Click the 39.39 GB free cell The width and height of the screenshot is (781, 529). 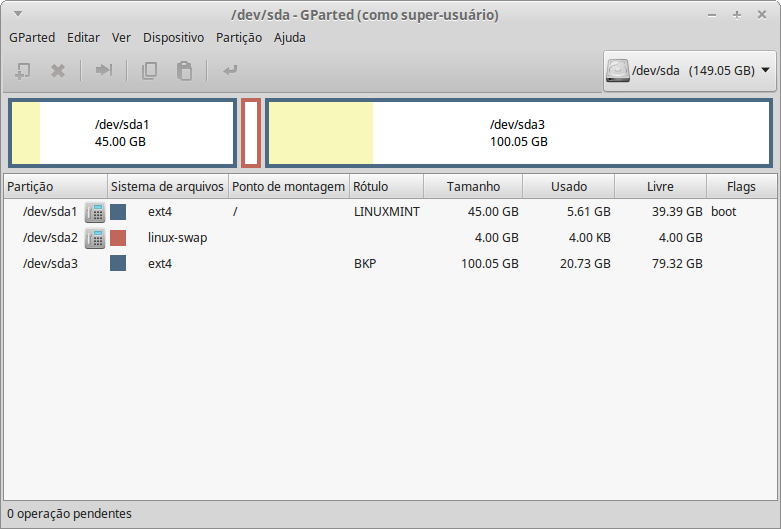click(x=677, y=212)
